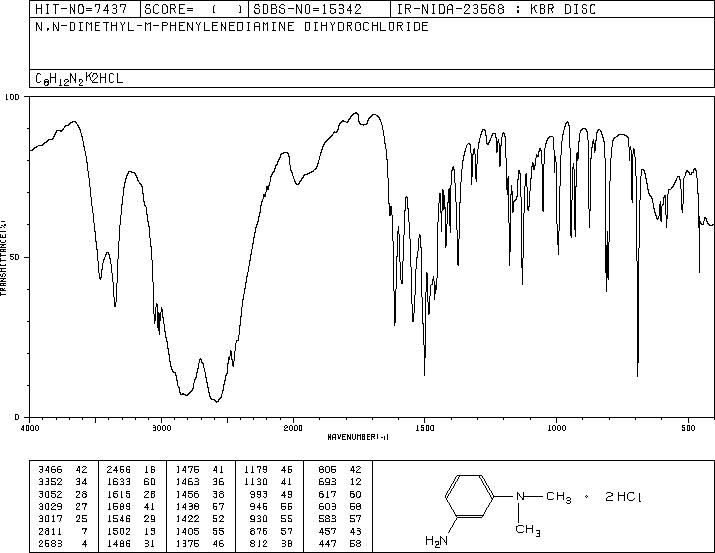Screen dimensions: 715x553
Task: Click the deepest broad trough near 2683
Action: (217, 400)
